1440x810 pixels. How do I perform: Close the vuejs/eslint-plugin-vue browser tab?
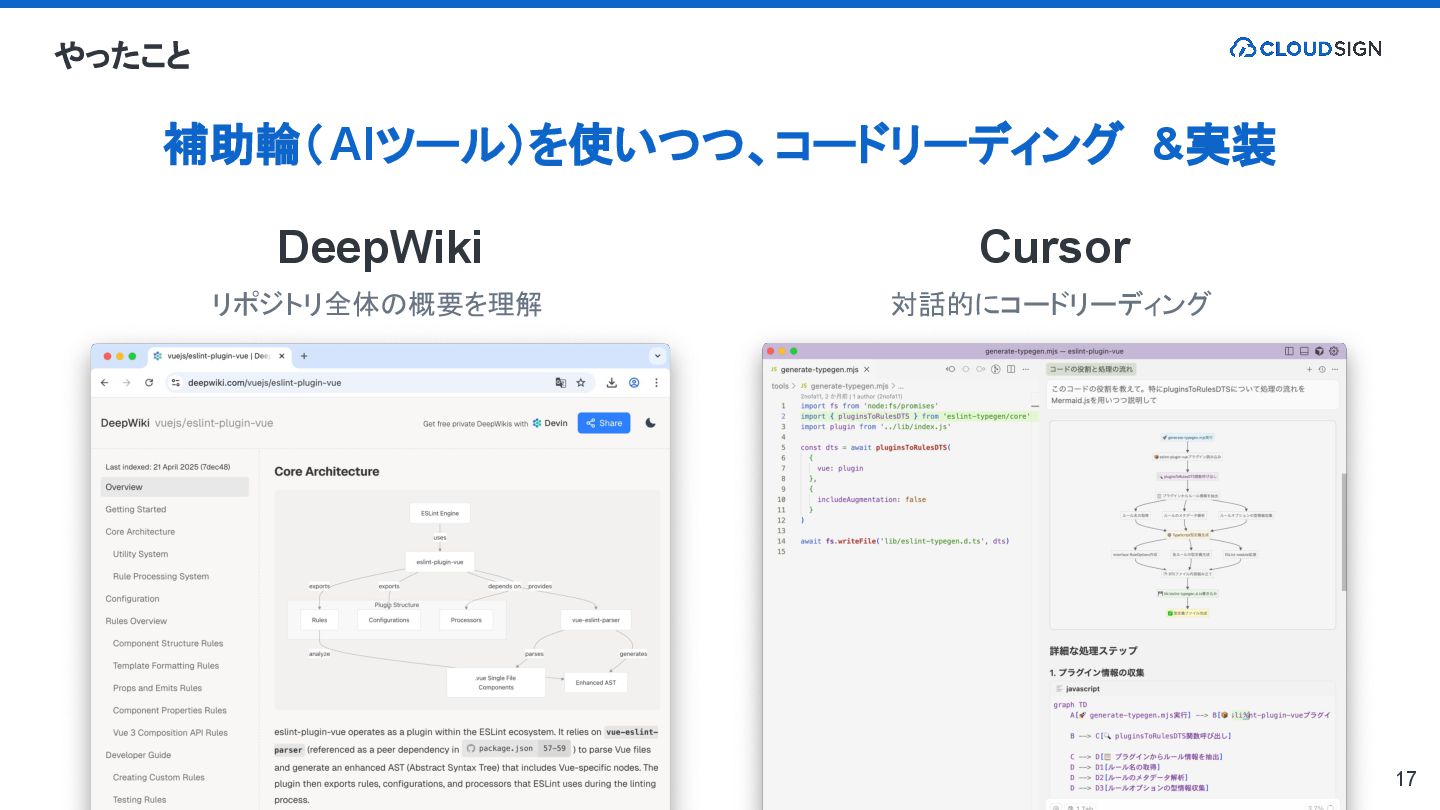[x=282, y=355]
